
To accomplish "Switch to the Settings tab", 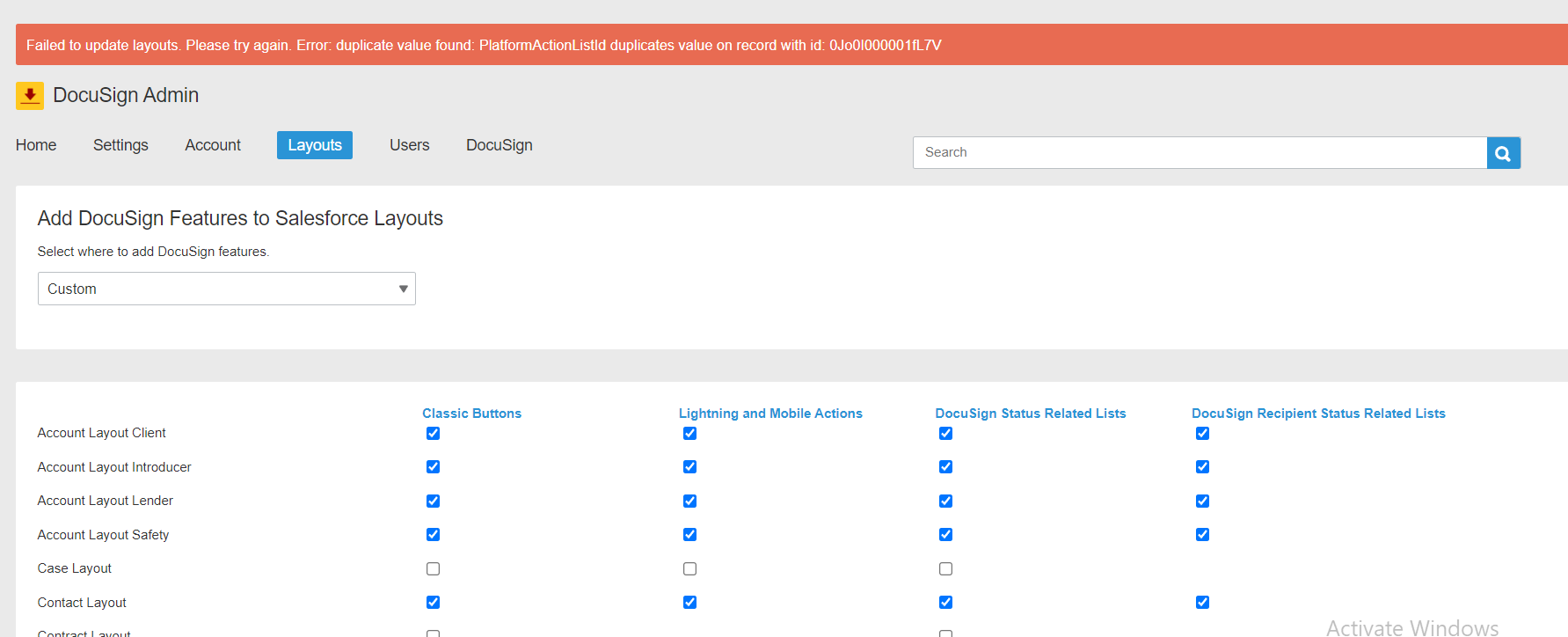I will (x=120, y=145).
